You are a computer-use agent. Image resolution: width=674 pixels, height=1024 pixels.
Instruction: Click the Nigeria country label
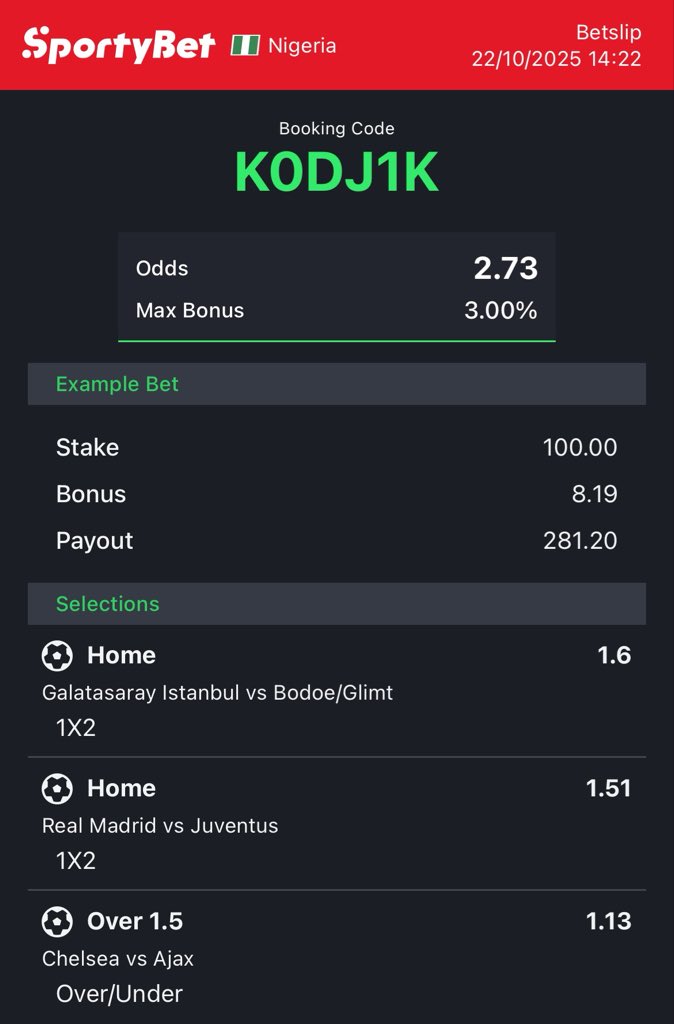[x=302, y=46]
